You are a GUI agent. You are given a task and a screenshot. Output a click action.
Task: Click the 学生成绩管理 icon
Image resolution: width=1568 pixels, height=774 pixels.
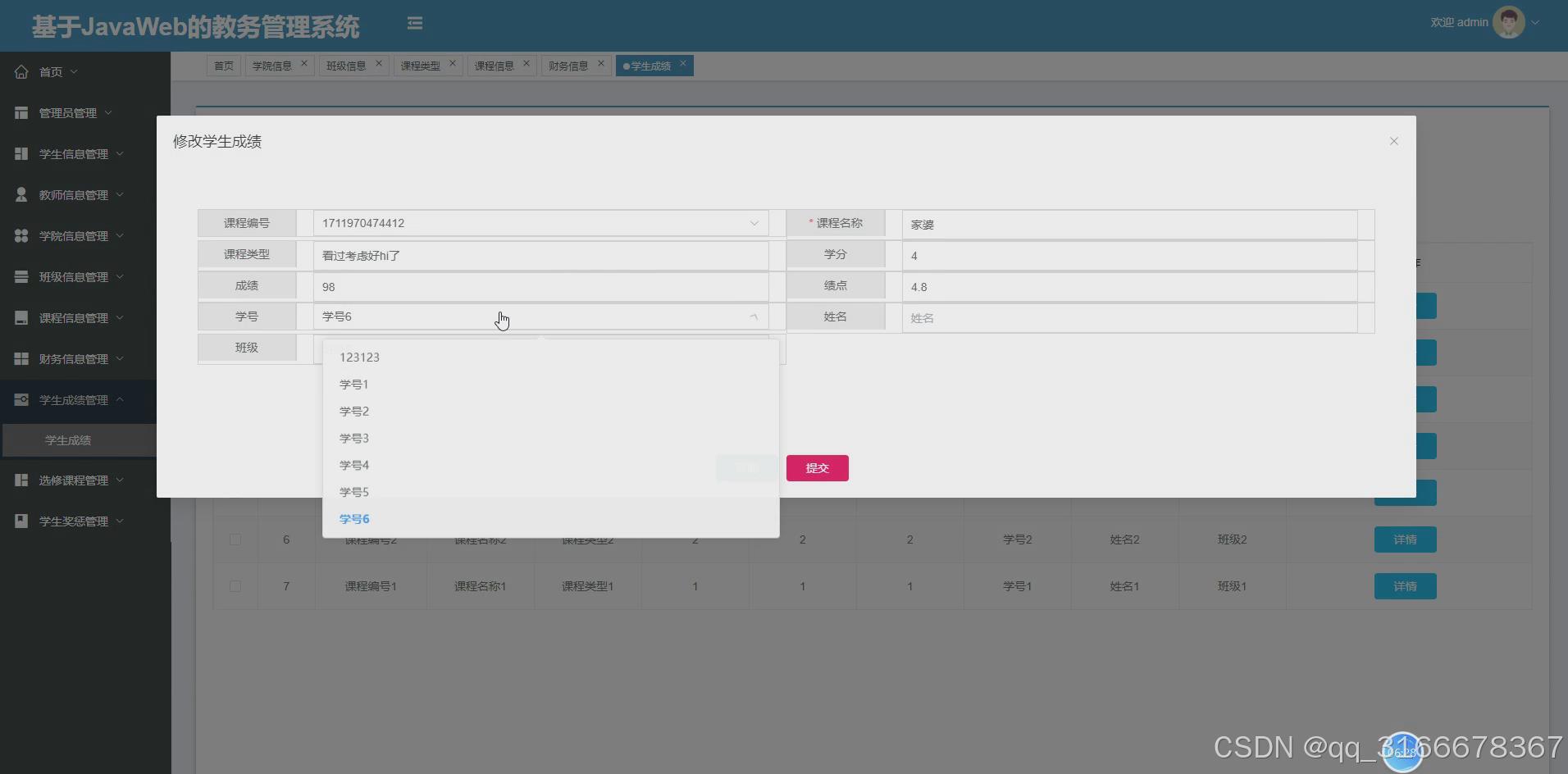21,399
